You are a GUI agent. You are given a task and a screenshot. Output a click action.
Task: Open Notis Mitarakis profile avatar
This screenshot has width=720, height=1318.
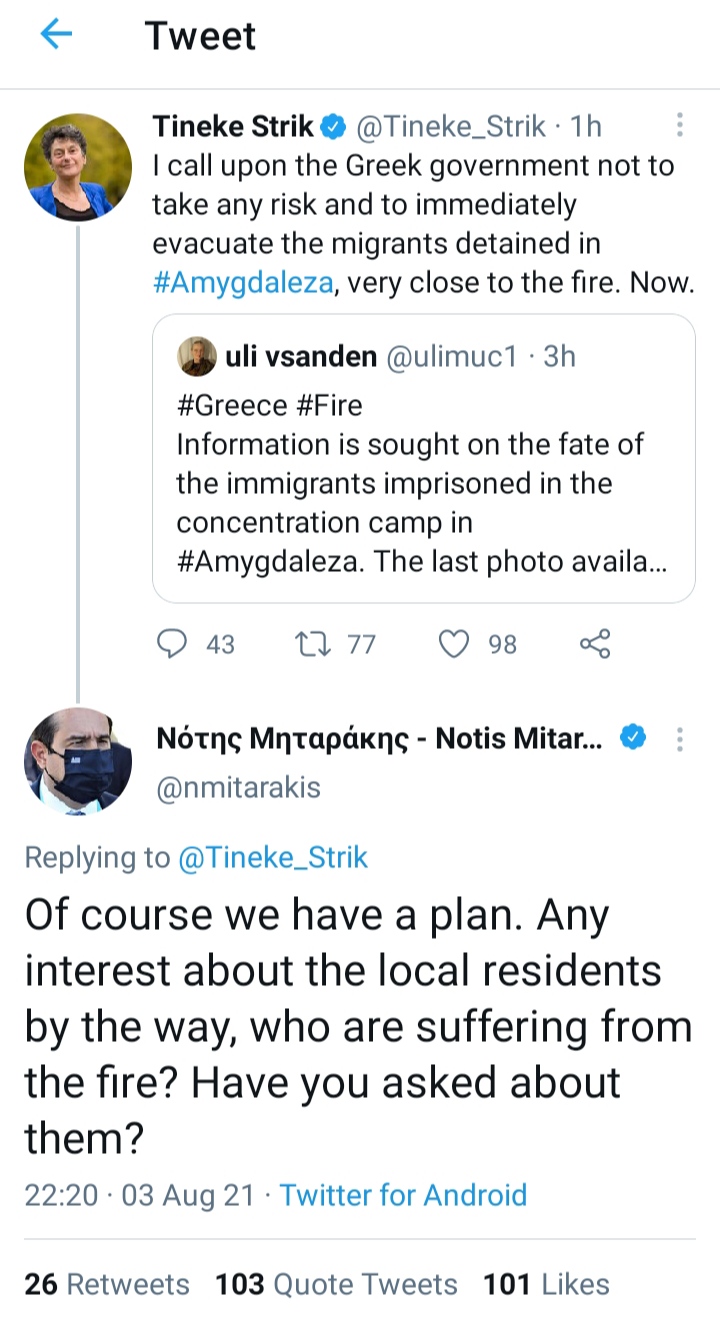(x=77, y=760)
